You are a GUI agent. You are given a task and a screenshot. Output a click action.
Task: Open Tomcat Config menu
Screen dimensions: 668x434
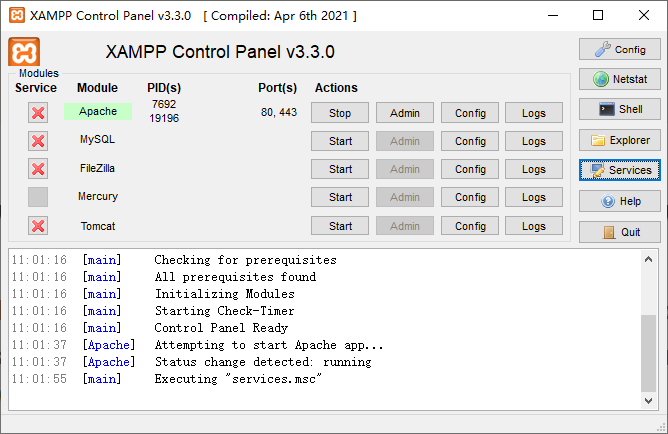(x=470, y=226)
